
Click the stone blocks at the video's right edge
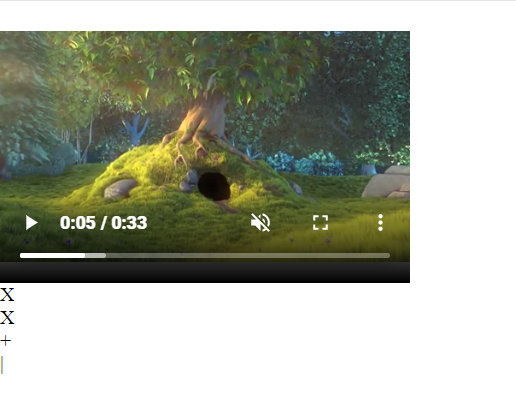click(x=387, y=182)
